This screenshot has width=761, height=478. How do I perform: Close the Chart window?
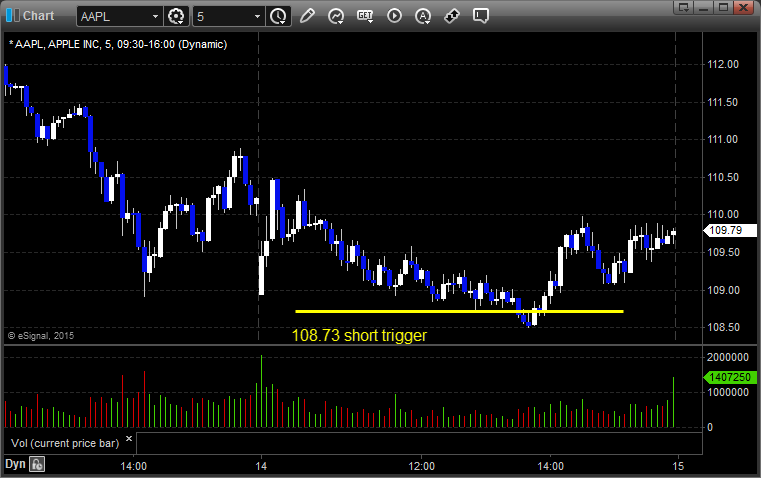[744, 7]
